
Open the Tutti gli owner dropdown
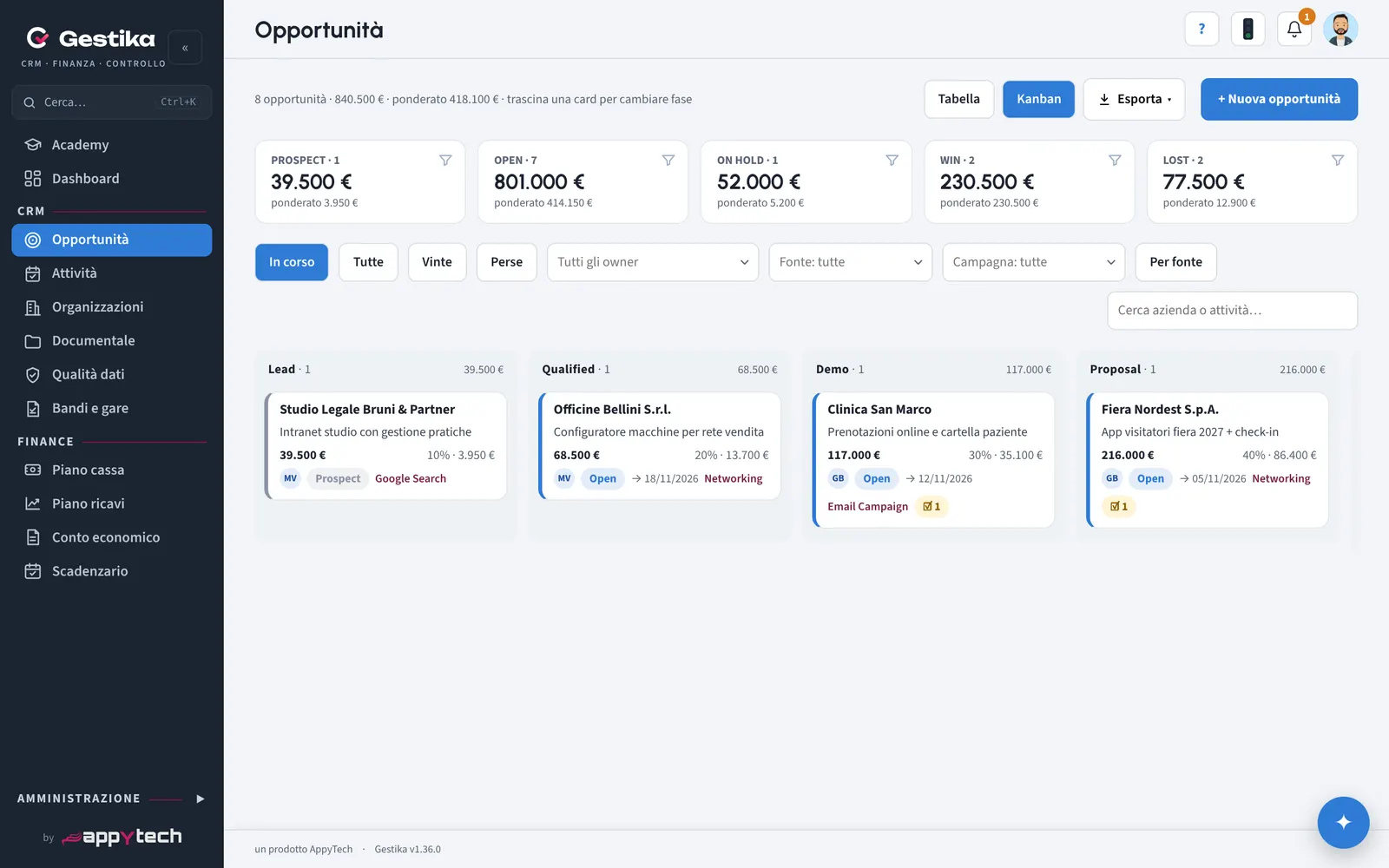[x=653, y=262]
